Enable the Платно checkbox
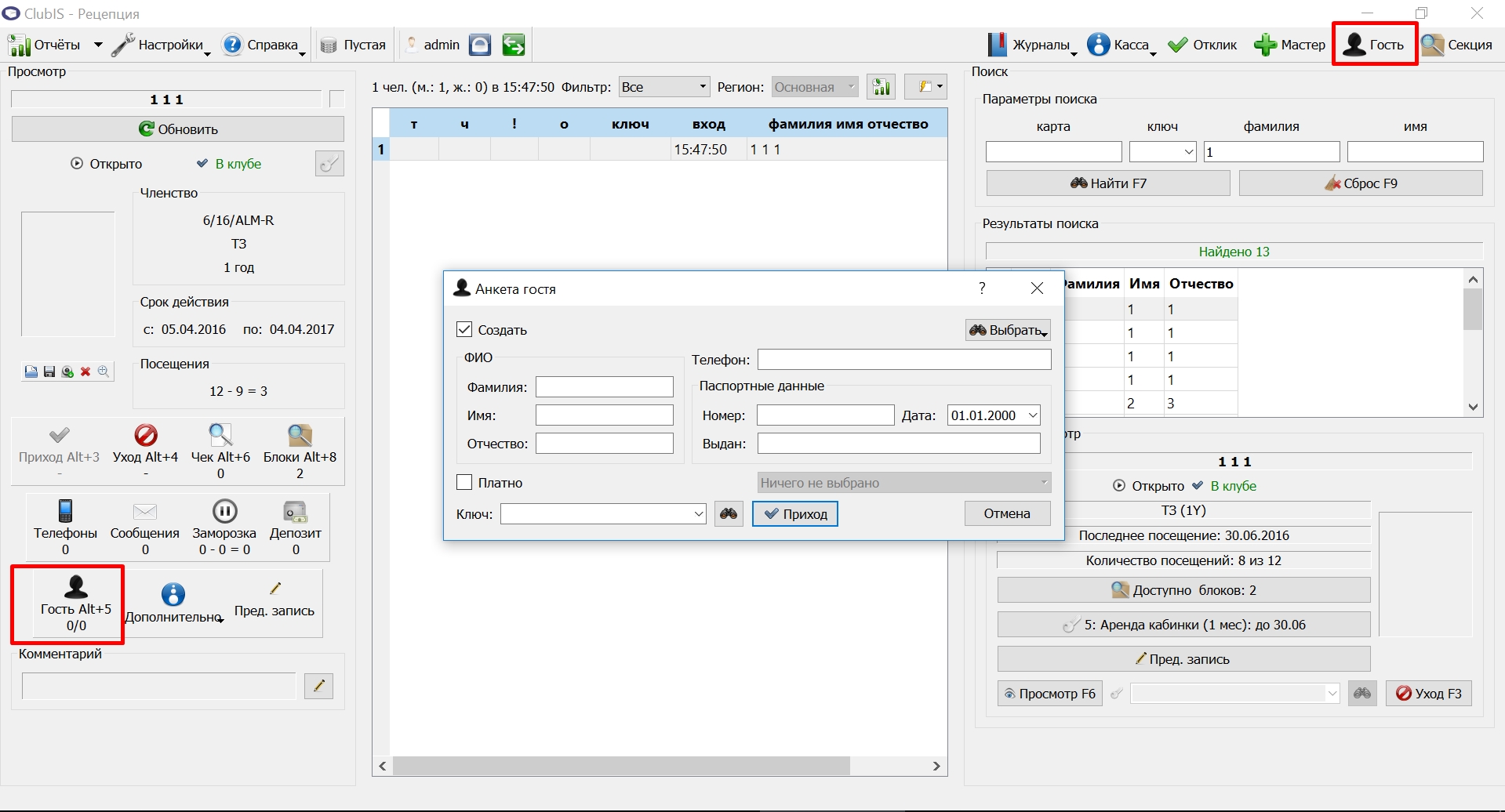This screenshot has width=1505, height=812. [x=464, y=482]
